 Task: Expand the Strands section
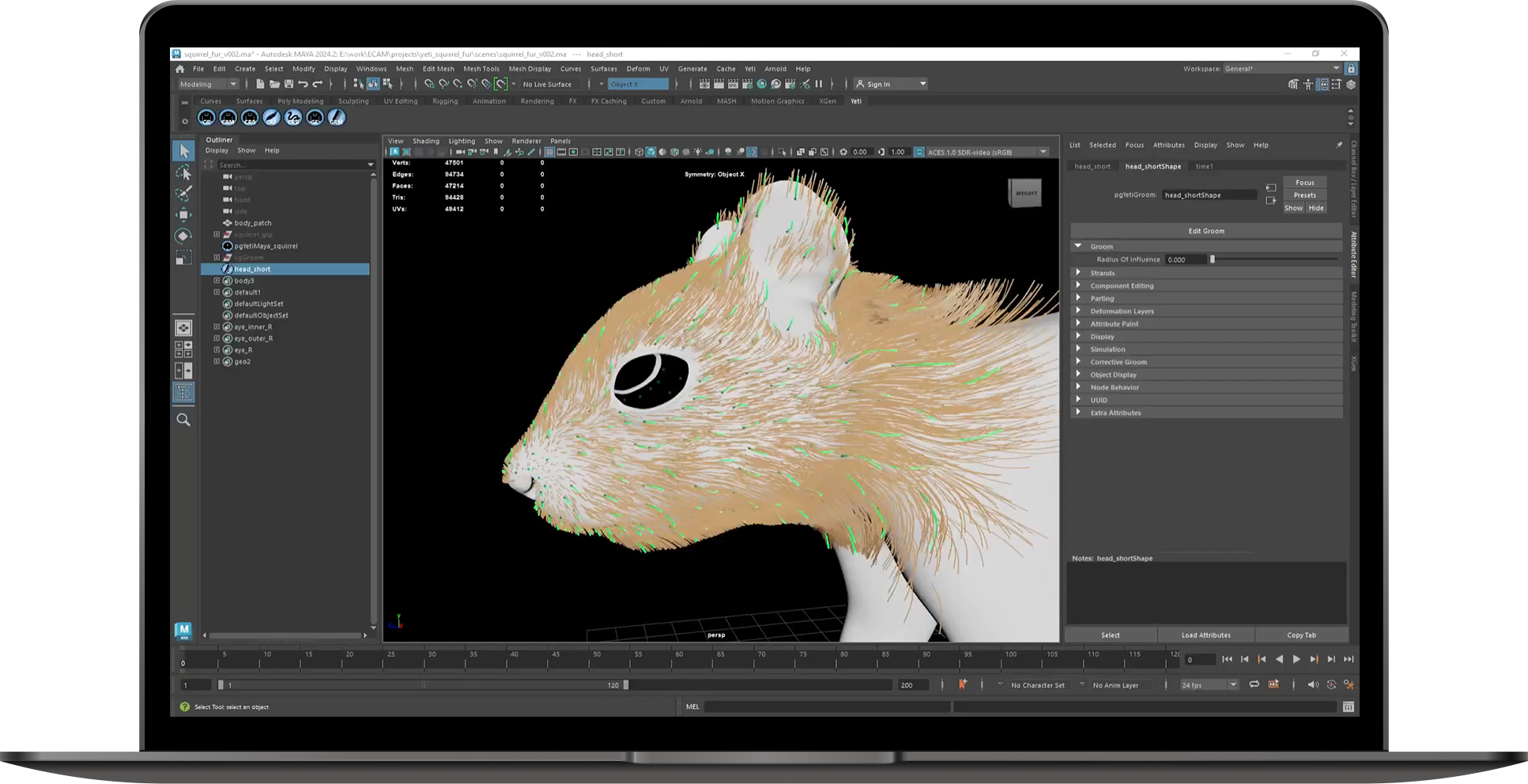pos(1078,273)
